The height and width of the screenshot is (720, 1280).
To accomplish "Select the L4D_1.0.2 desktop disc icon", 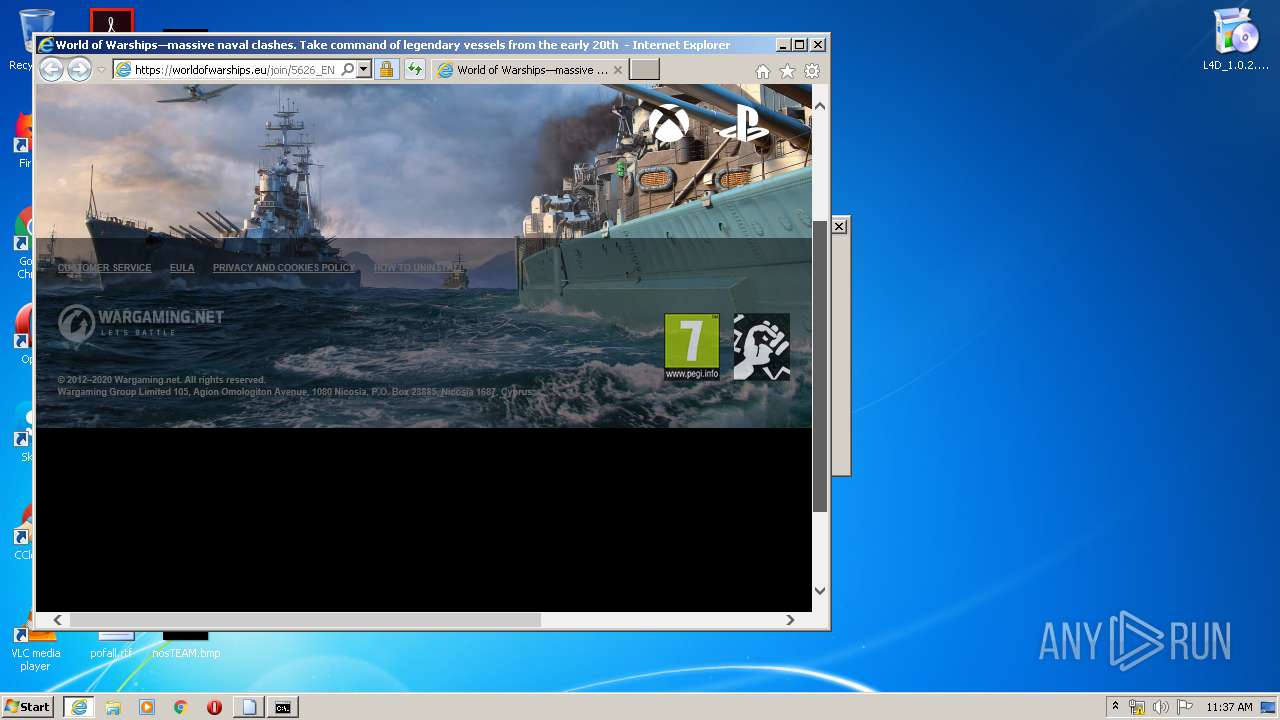I will click(x=1235, y=40).
